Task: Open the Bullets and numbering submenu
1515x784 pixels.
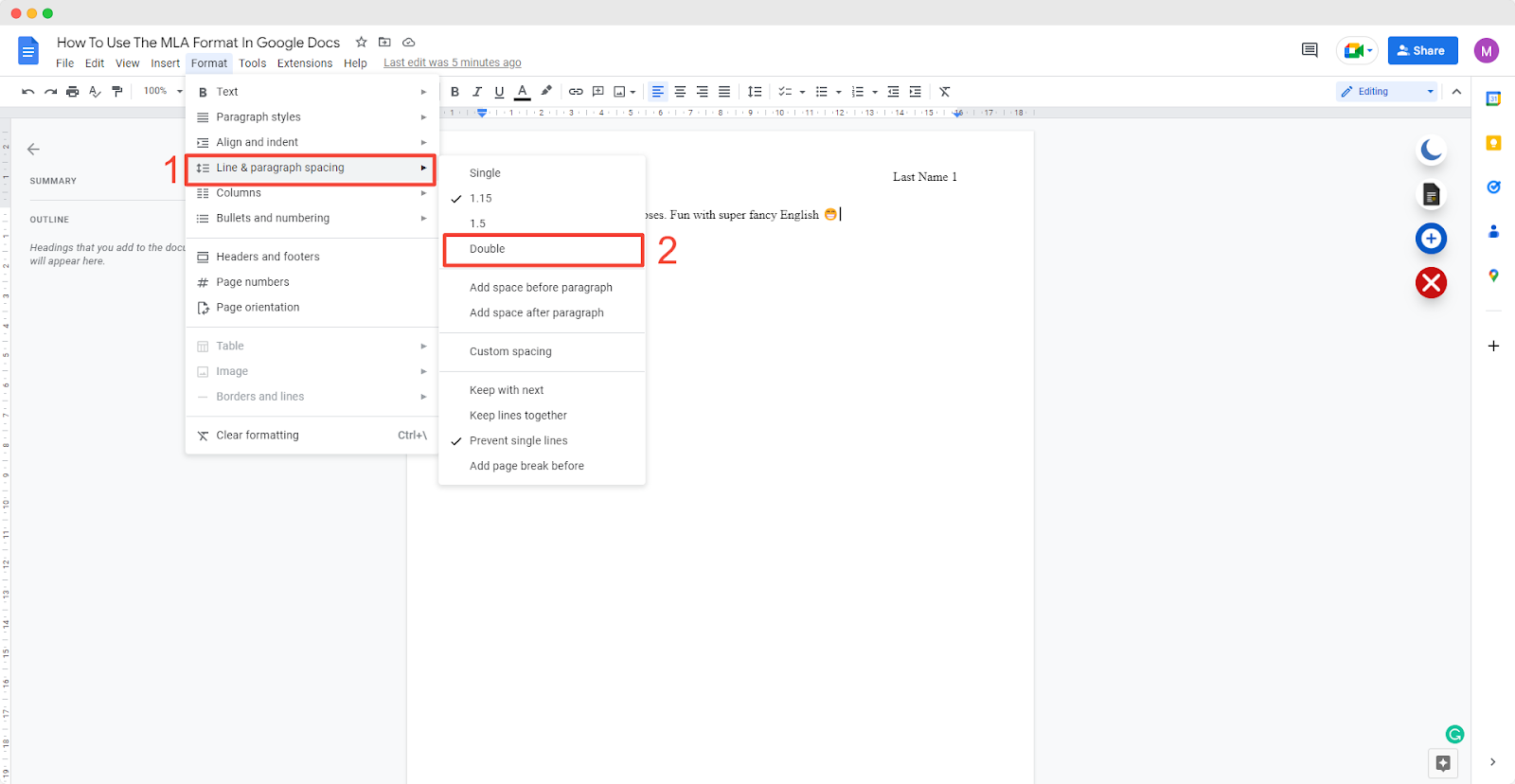Action: click(x=312, y=219)
